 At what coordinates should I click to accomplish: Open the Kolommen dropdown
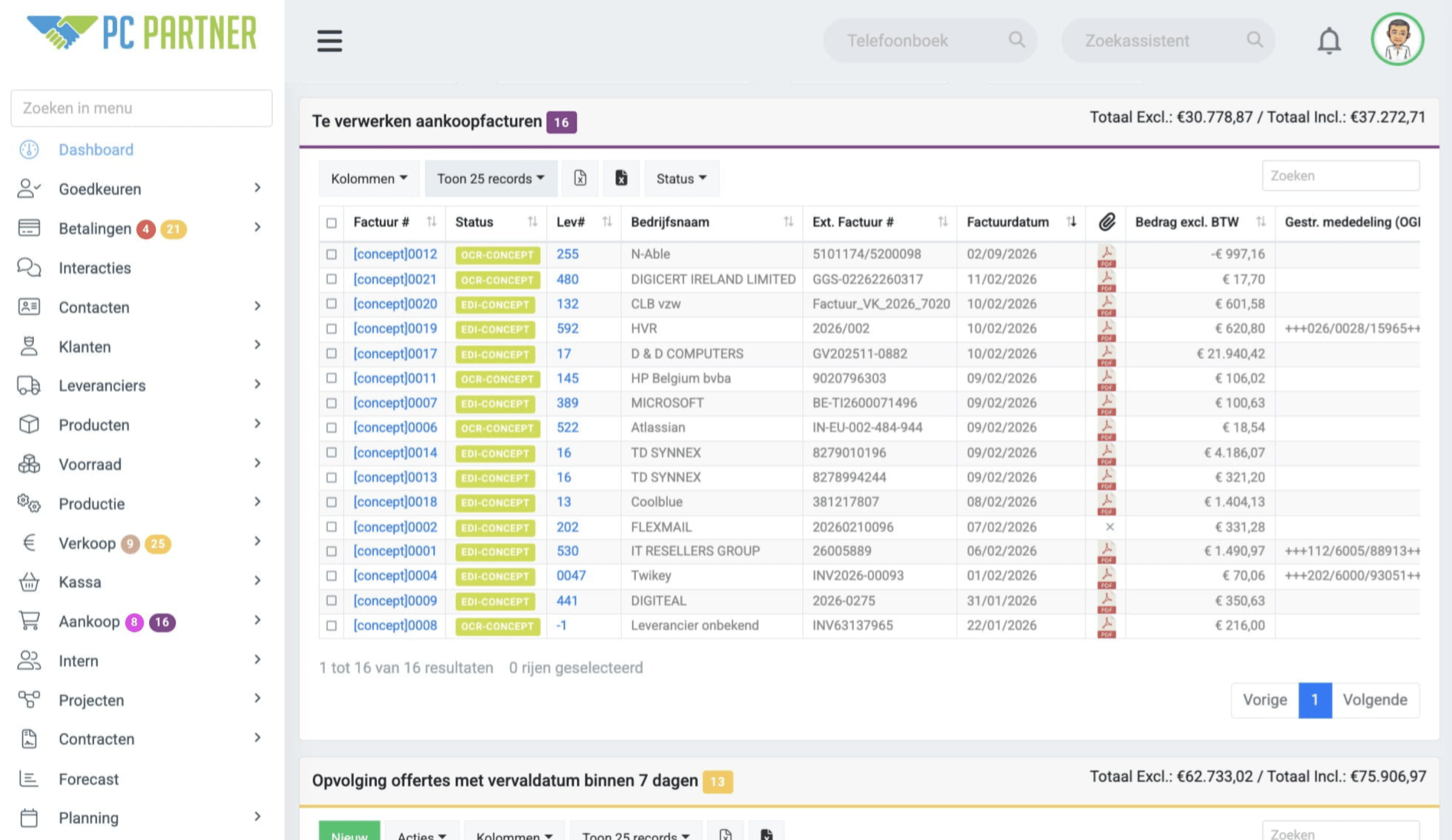pos(368,178)
